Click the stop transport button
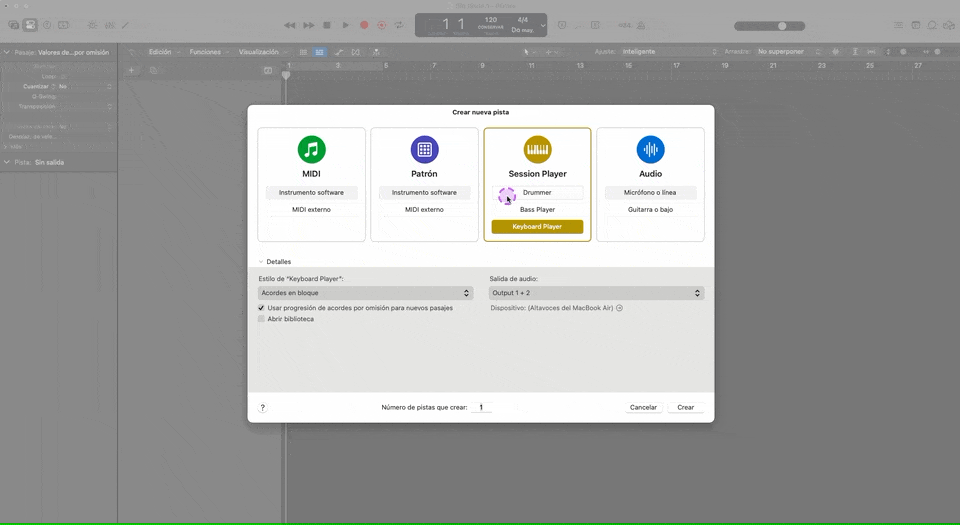This screenshot has width=960, height=525. pyautogui.click(x=327, y=25)
